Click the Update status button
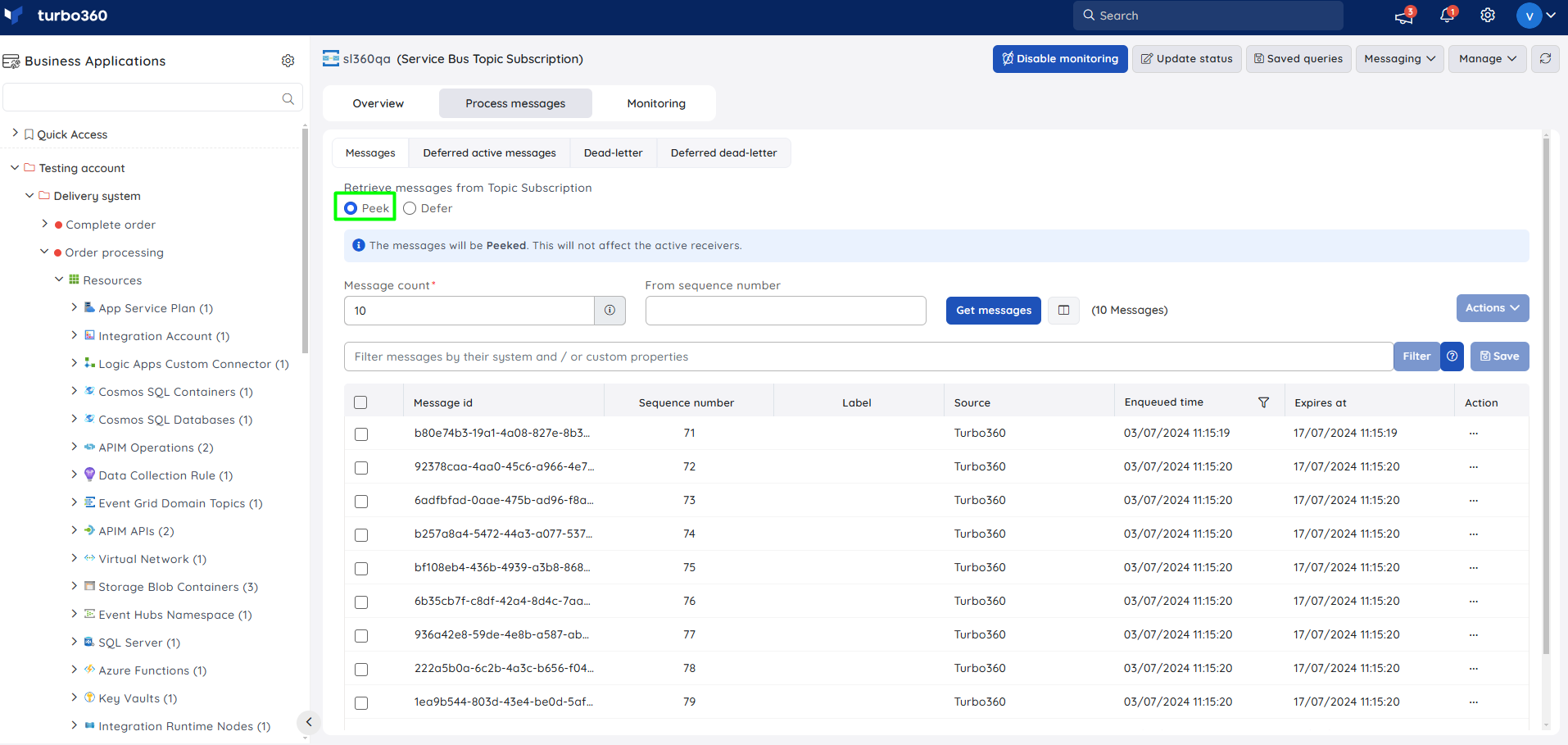The image size is (1568, 745). coord(1186,59)
